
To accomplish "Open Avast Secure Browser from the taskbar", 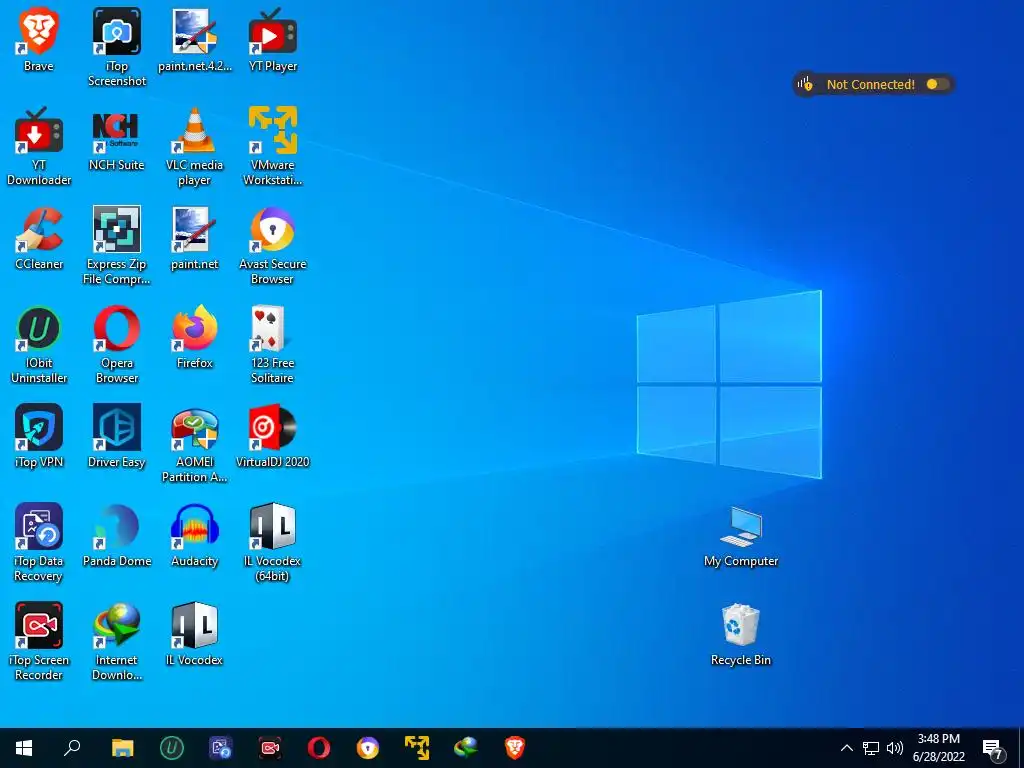I will pos(368,748).
